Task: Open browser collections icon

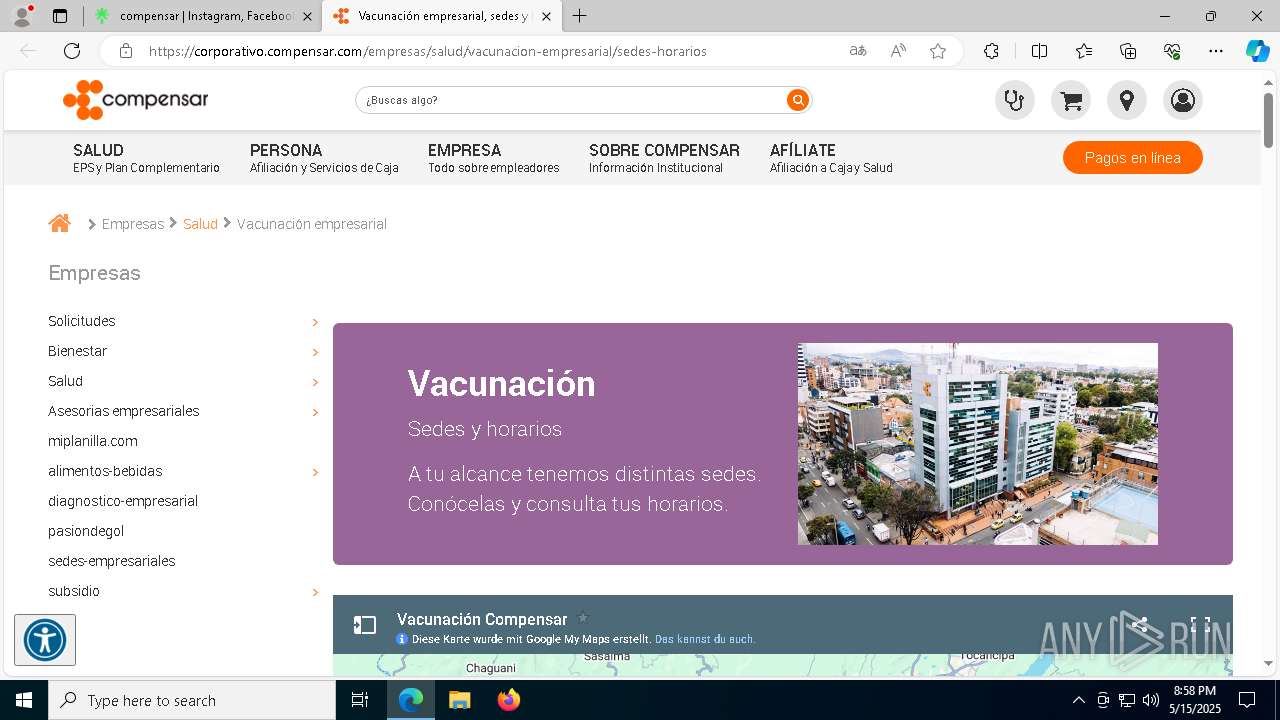Action: (x=1128, y=51)
